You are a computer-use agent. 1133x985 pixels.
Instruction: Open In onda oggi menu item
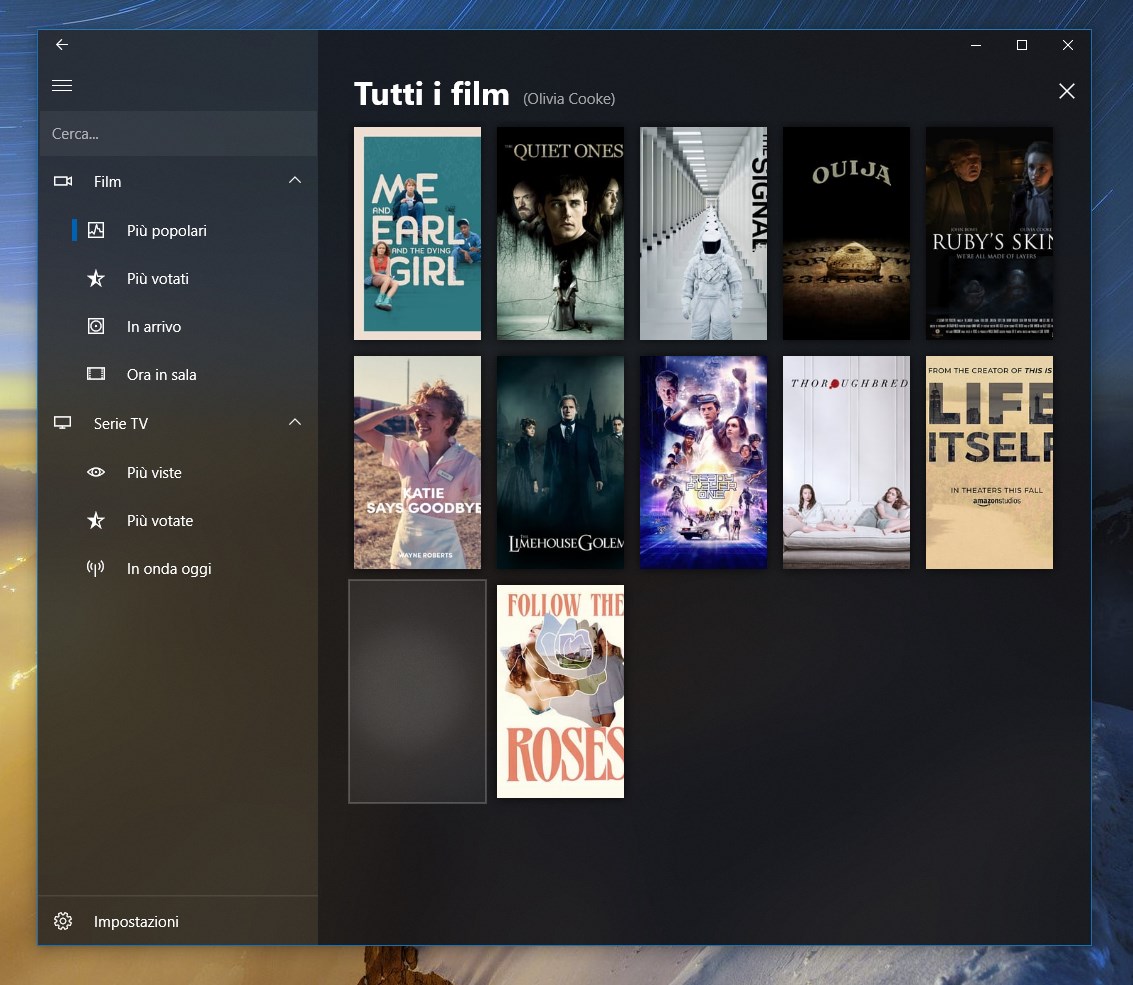tap(178, 569)
